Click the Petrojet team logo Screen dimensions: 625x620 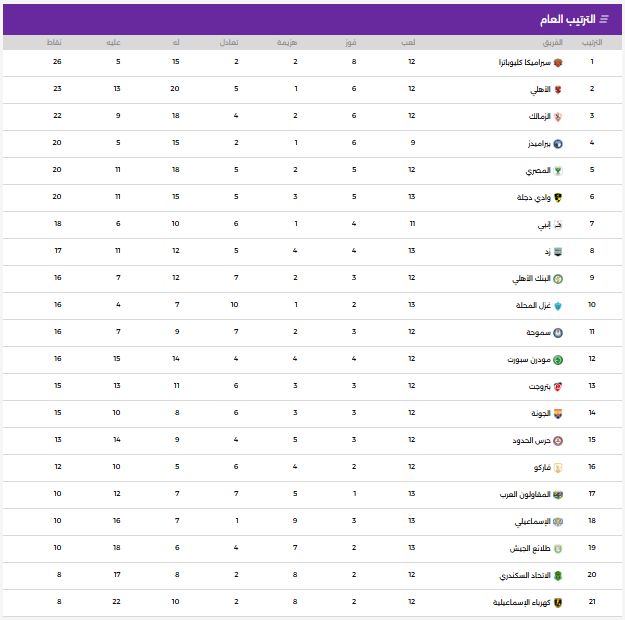557,386
